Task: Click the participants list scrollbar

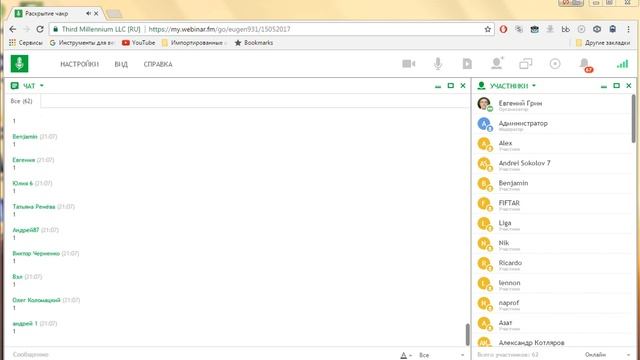Action: pyautogui.click(x=633, y=118)
